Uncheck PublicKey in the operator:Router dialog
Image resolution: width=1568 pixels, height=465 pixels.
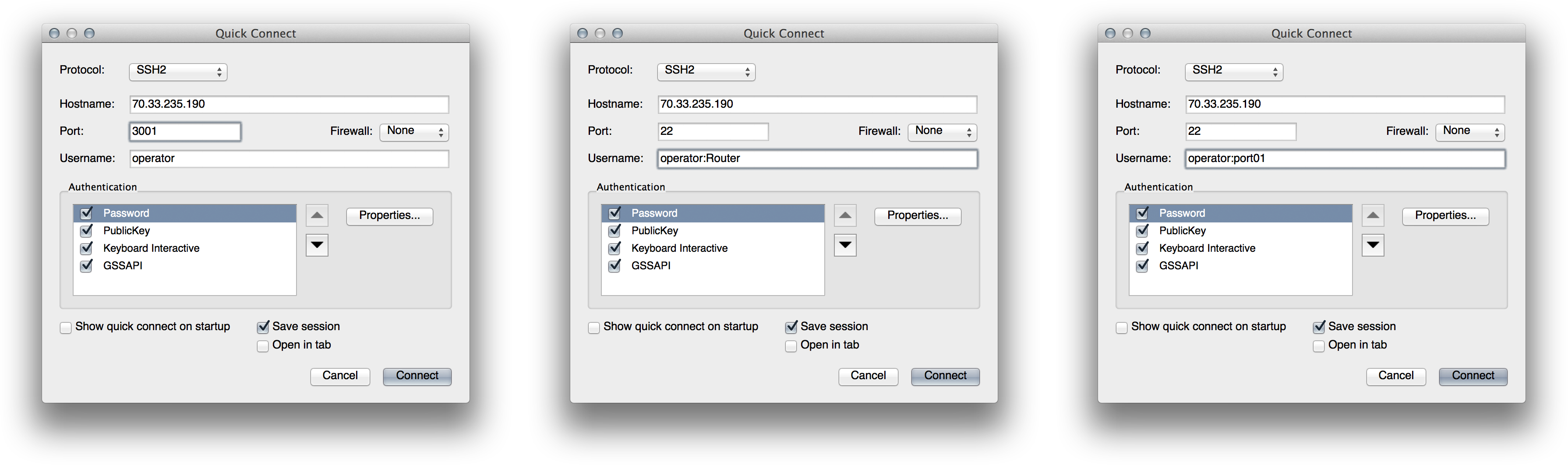pyautogui.click(x=615, y=231)
